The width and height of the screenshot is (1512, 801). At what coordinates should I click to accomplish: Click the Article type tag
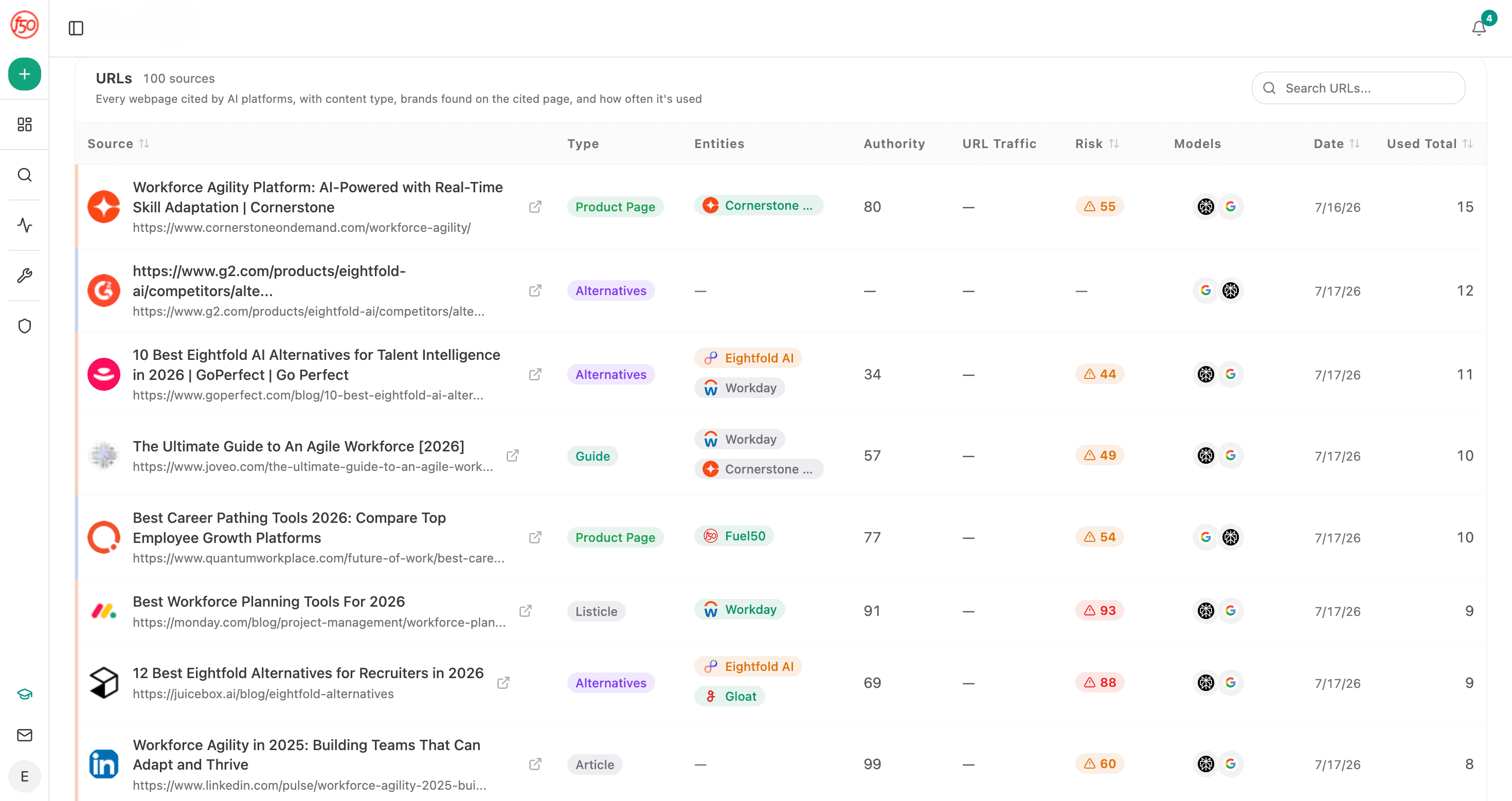(595, 764)
